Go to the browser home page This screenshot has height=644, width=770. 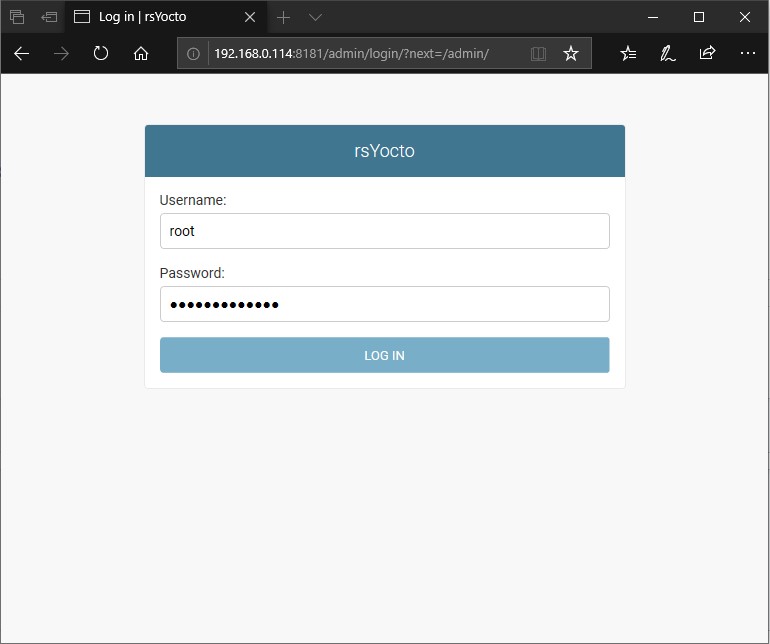tap(141, 54)
